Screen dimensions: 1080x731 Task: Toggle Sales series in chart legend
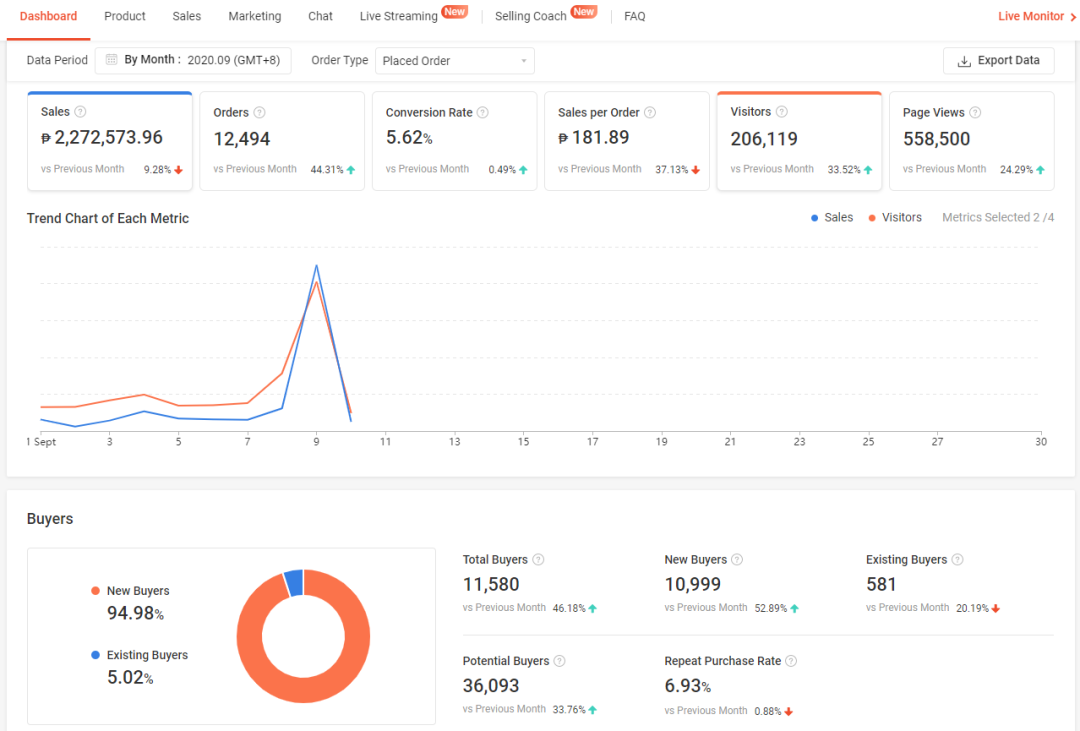832,218
